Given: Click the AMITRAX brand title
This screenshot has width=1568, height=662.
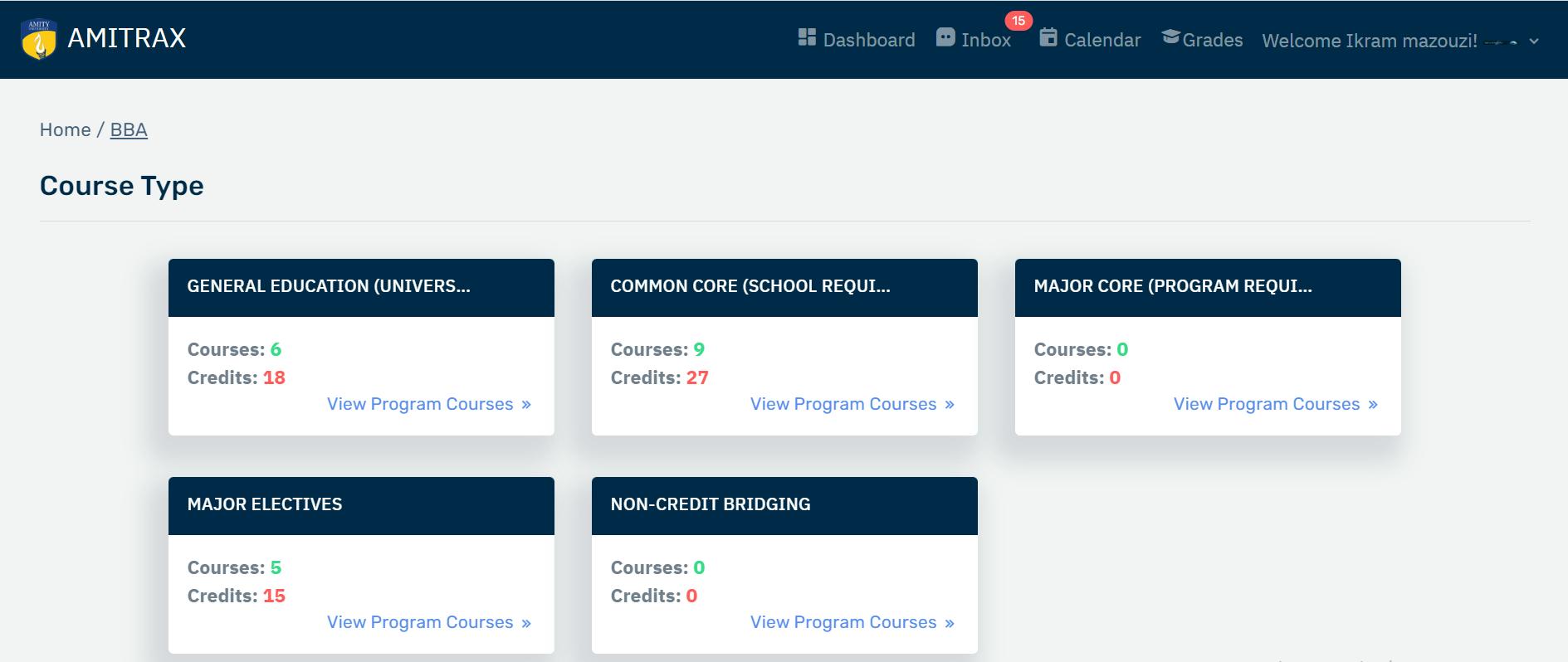Looking at the screenshot, I should tap(126, 38).
